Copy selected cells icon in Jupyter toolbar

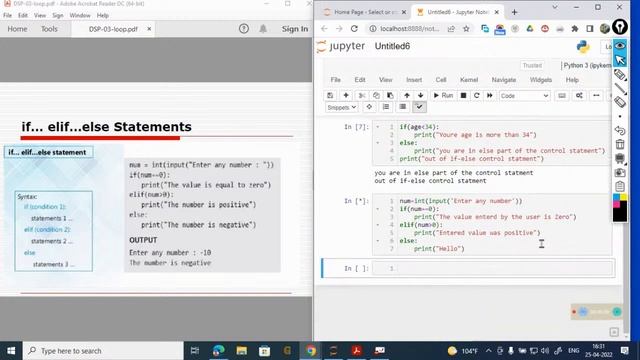tap(376, 96)
